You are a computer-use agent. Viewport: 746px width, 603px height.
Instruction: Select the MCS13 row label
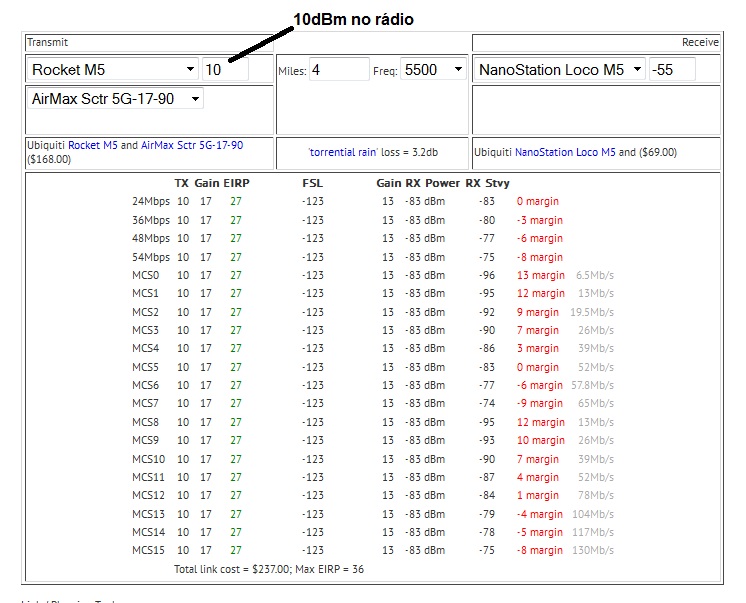click(148, 514)
